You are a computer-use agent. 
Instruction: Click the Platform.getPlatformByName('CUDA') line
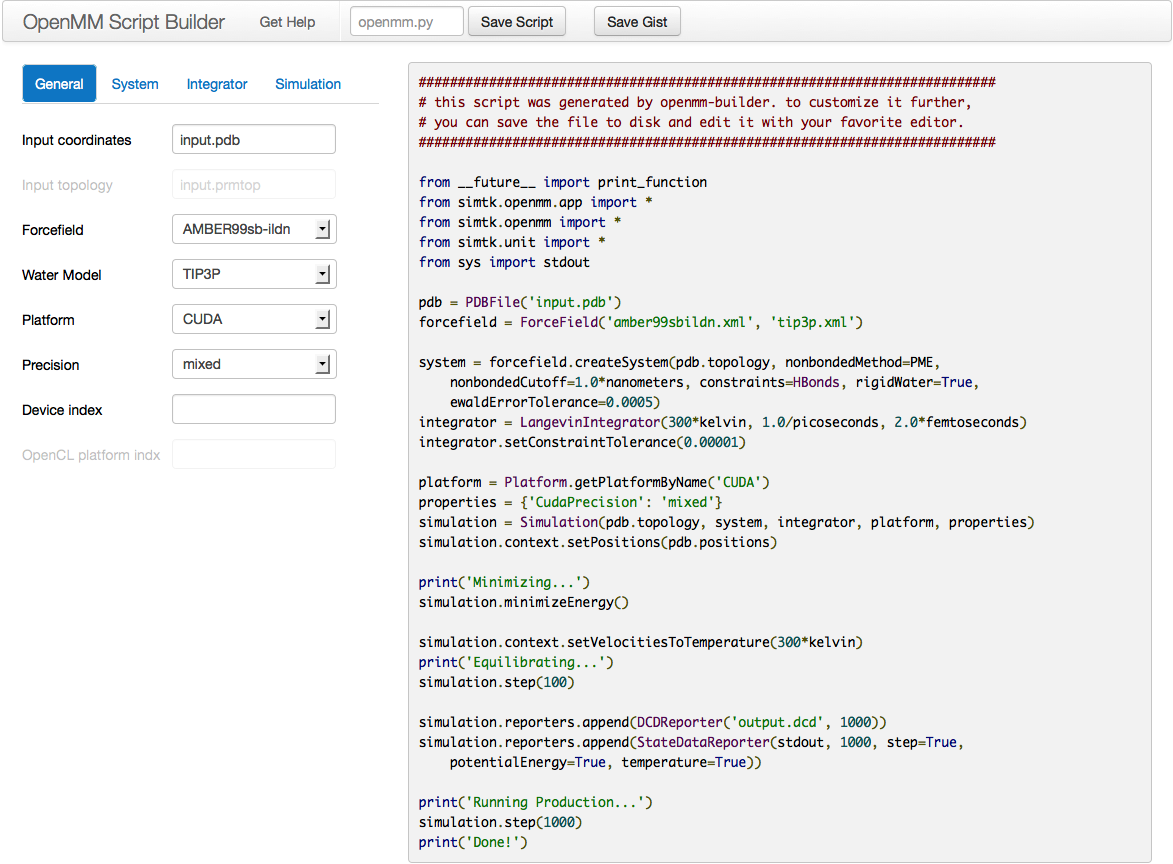click(x=594, y=482)
